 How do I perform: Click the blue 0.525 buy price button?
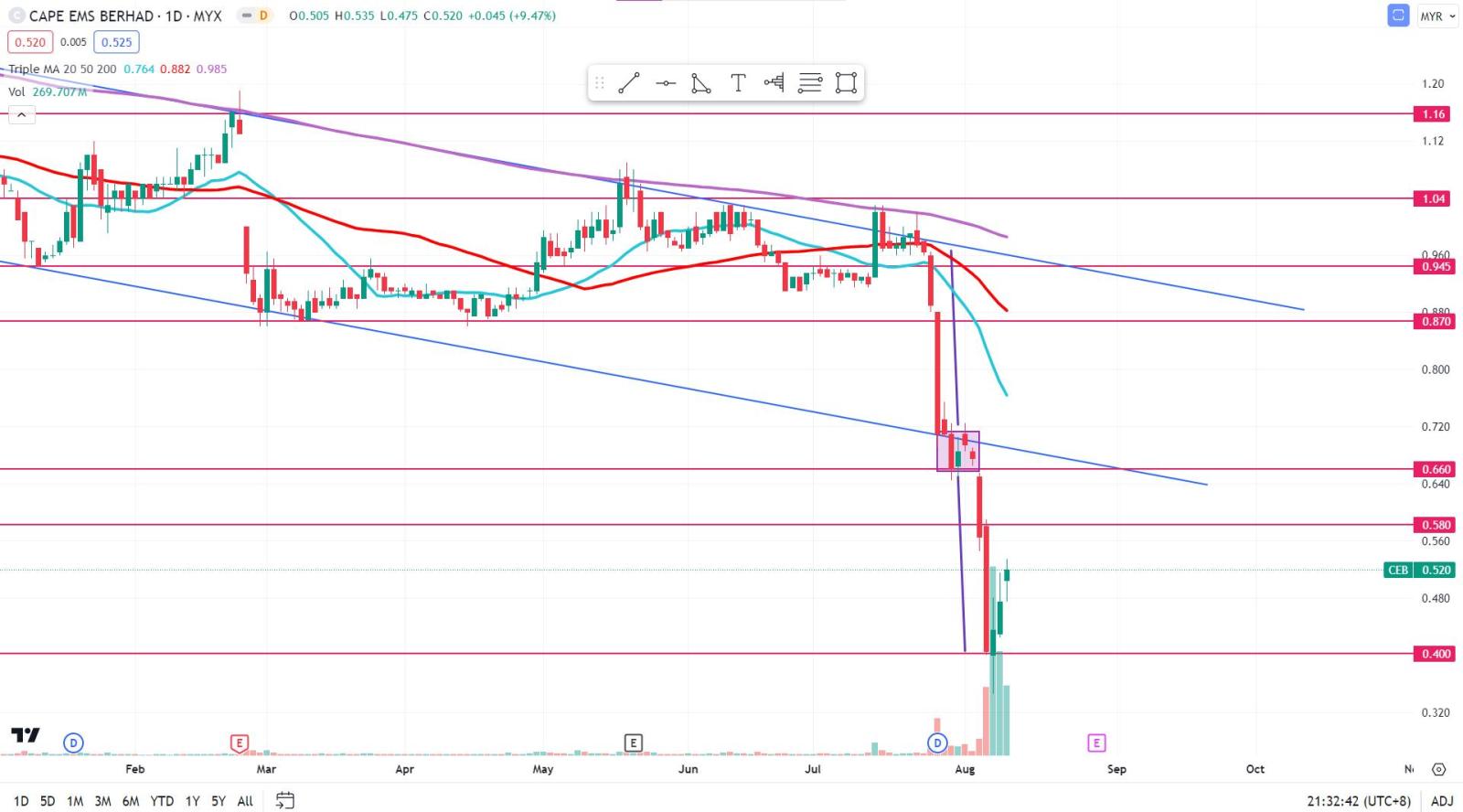coord(116,42)
